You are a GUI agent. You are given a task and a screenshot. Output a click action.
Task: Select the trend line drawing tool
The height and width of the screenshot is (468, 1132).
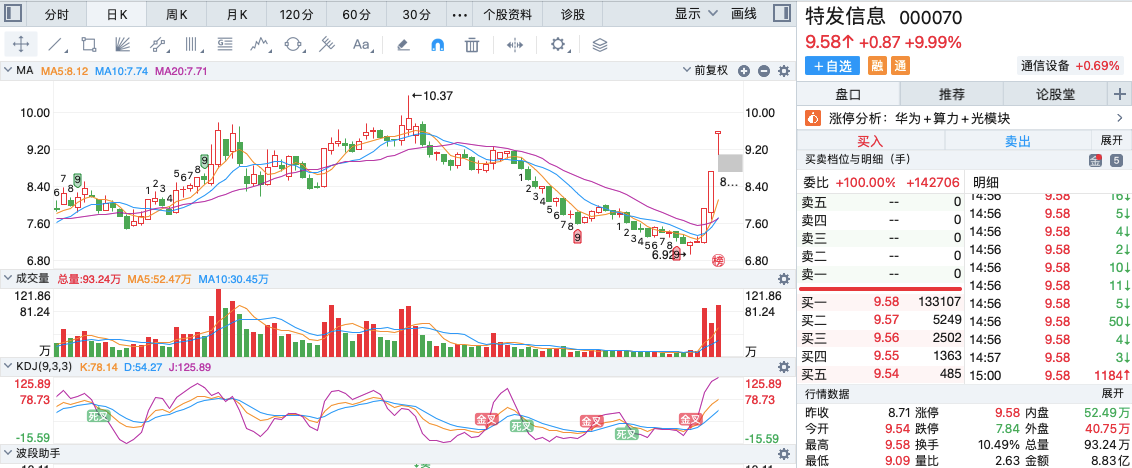[55, 45]
